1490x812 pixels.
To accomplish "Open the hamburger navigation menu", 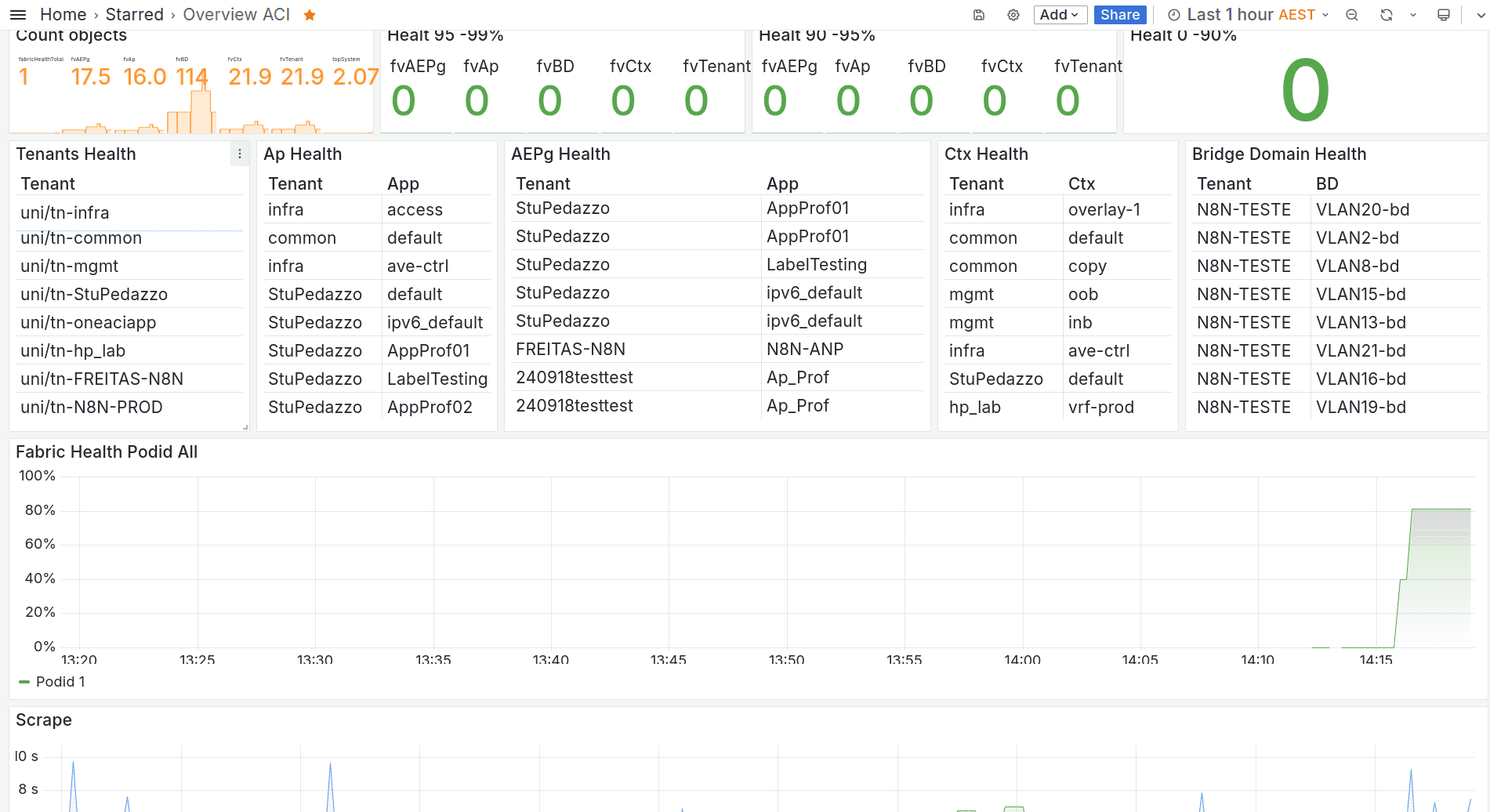I will (x=18, y=15).
